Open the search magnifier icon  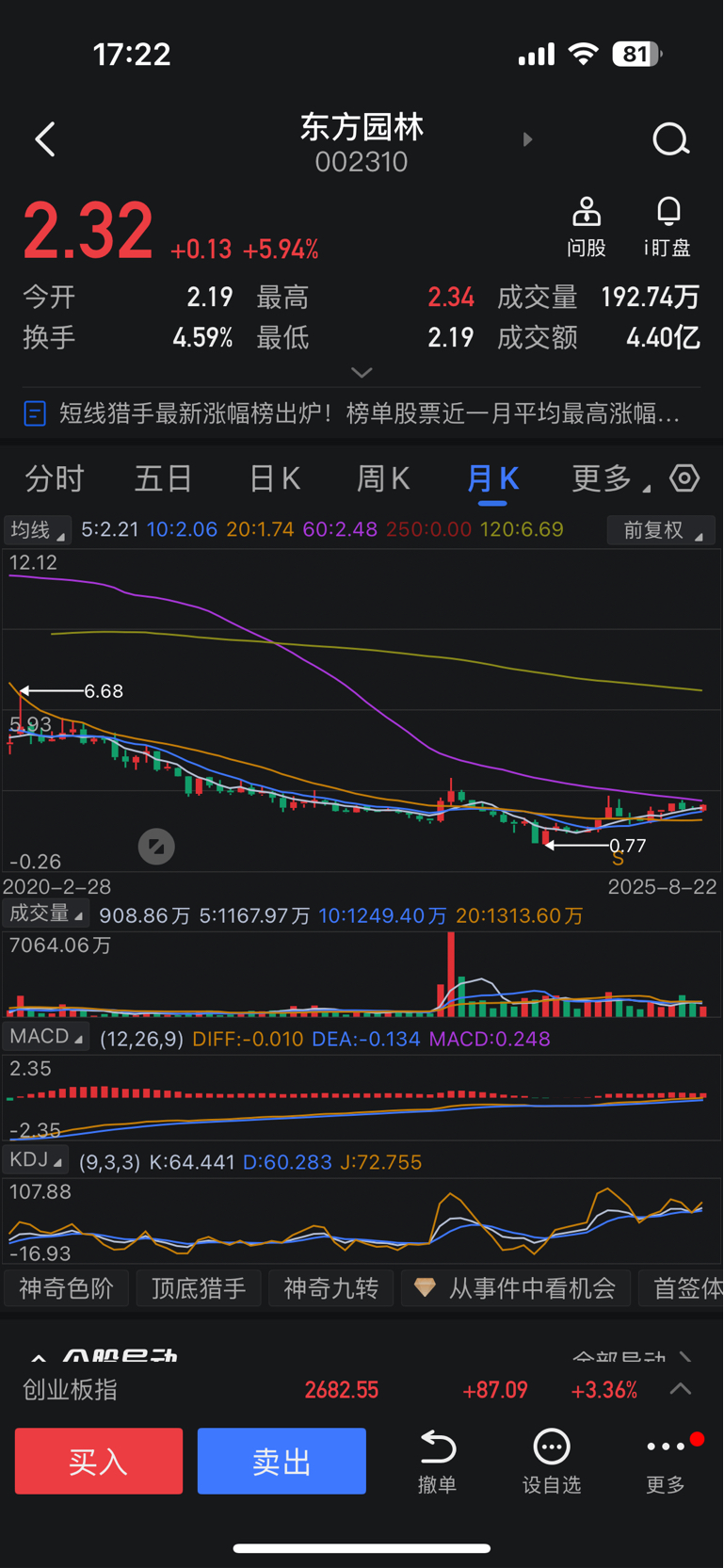[670, 139]
